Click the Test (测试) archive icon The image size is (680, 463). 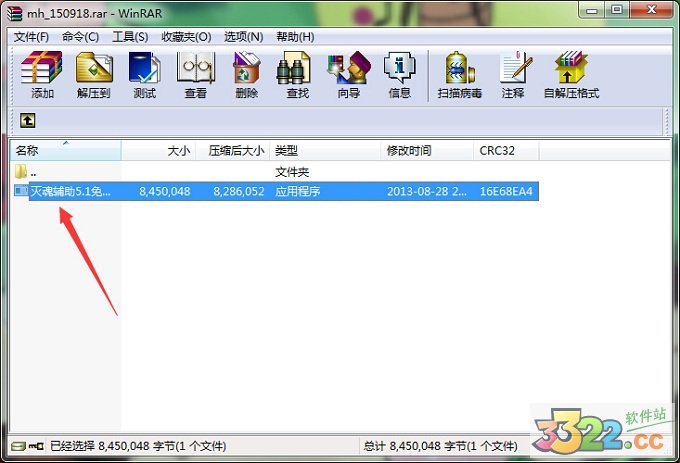tap(145, 67)
